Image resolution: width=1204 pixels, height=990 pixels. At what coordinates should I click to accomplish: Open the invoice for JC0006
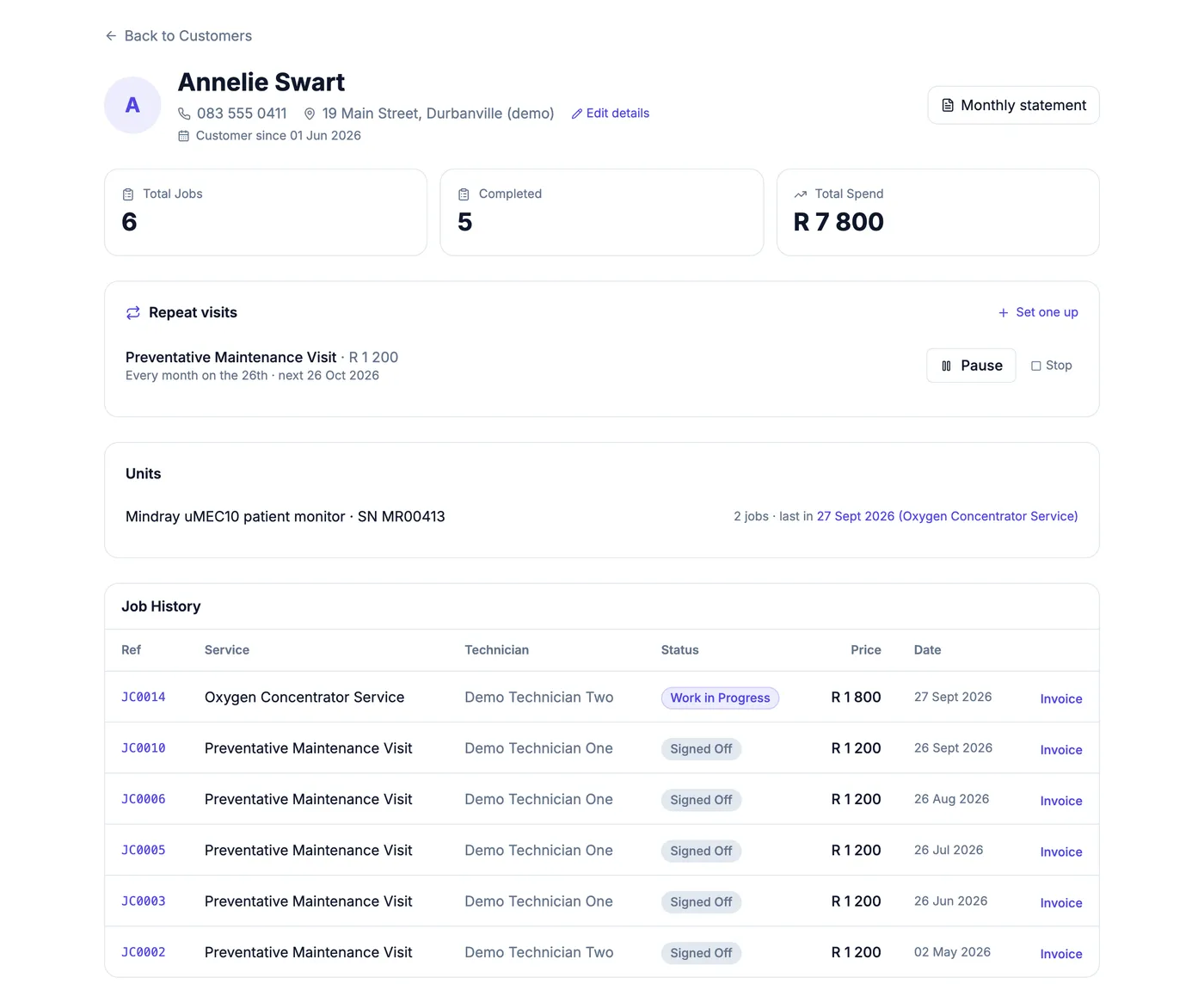pyautogui.click(x=1061, y=801)
